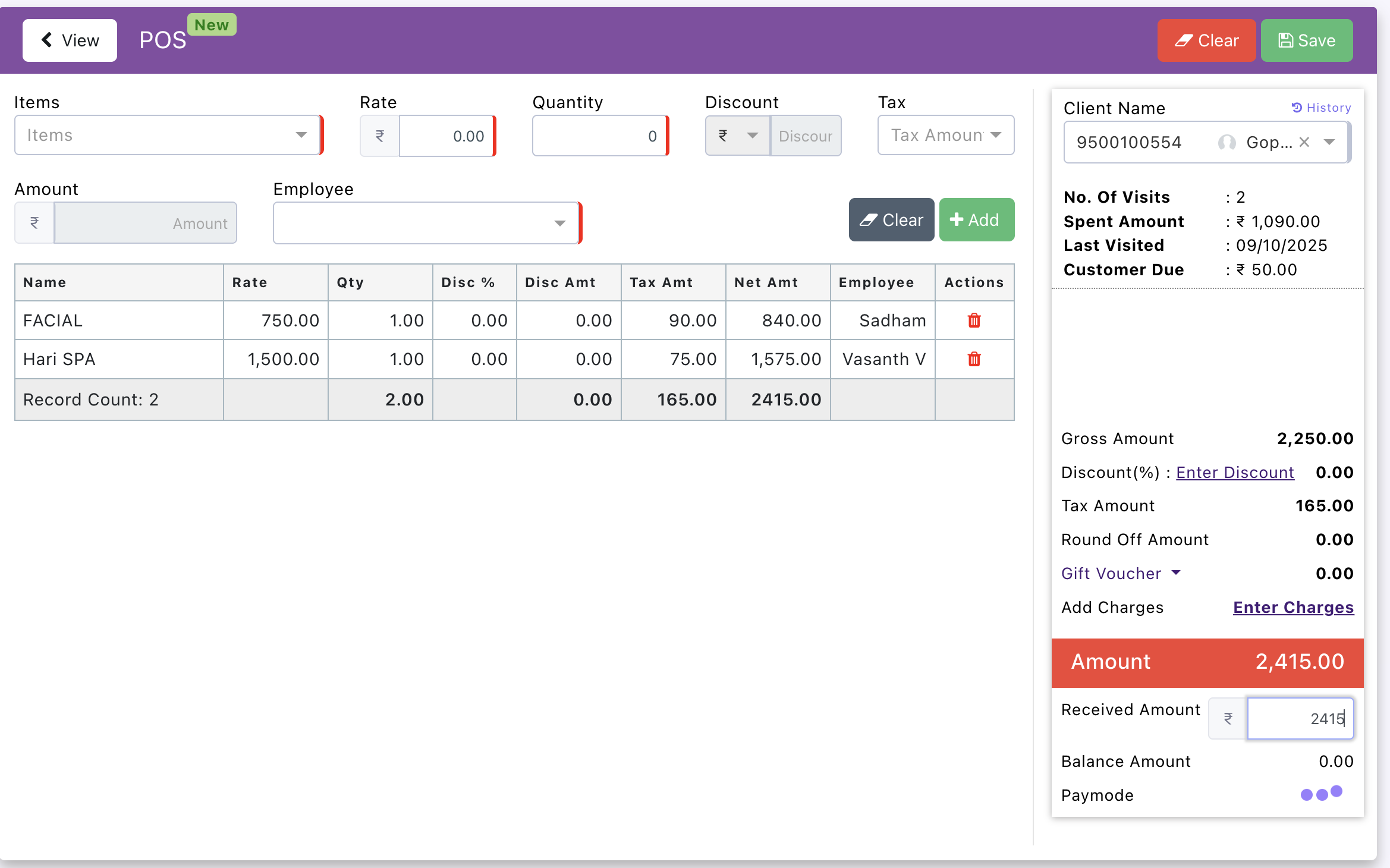Expand the Tax Amount dropdown
This screenshot has height=868, width=1390.
coord(945,135)
